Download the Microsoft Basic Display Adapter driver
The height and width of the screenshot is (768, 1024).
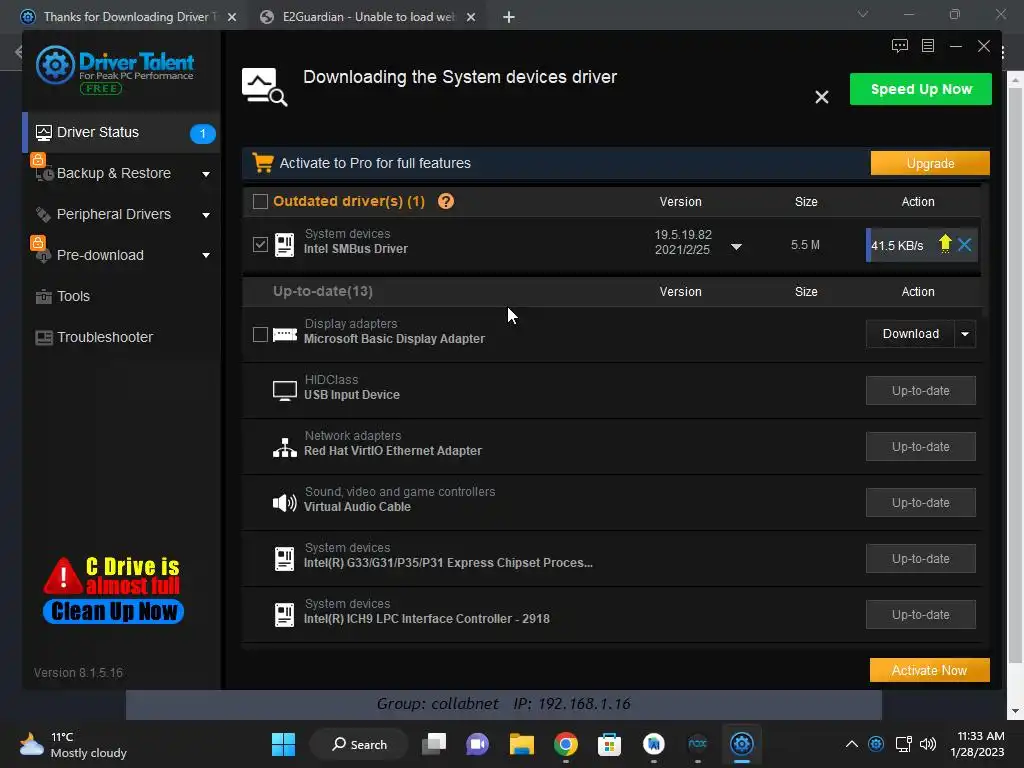point(910,334)
